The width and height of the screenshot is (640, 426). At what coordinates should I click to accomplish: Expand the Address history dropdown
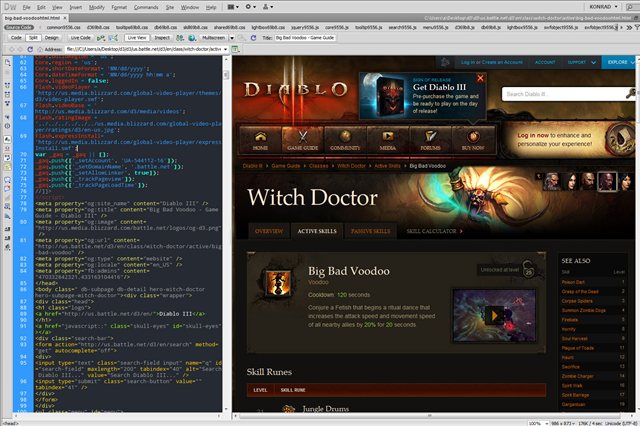[225, 49]
